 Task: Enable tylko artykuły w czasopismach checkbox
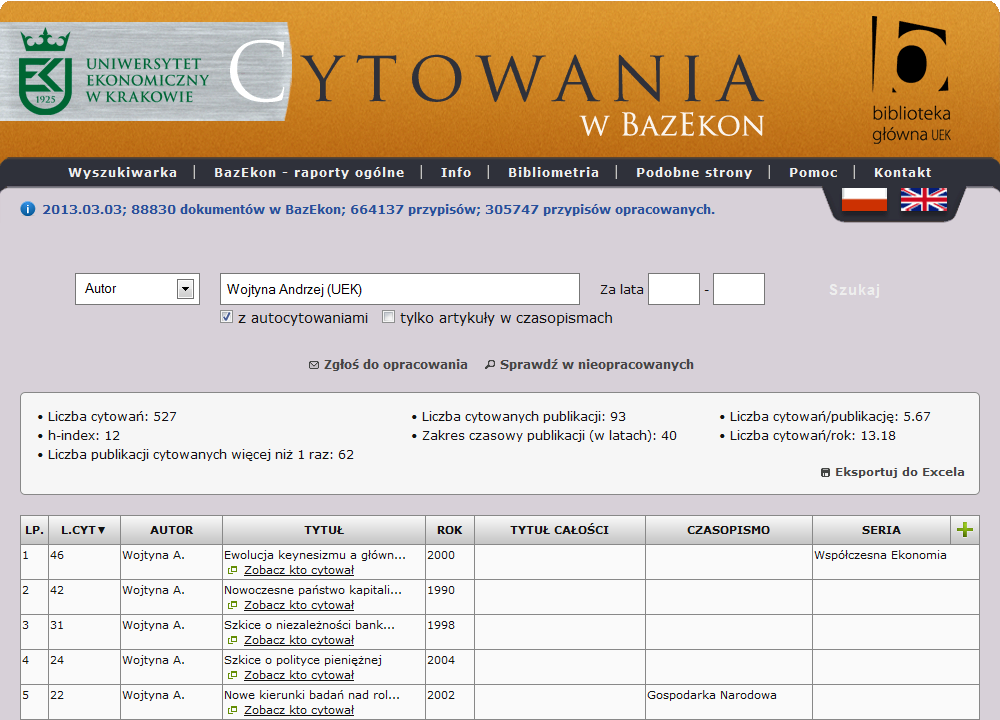[x=388, y=317]
